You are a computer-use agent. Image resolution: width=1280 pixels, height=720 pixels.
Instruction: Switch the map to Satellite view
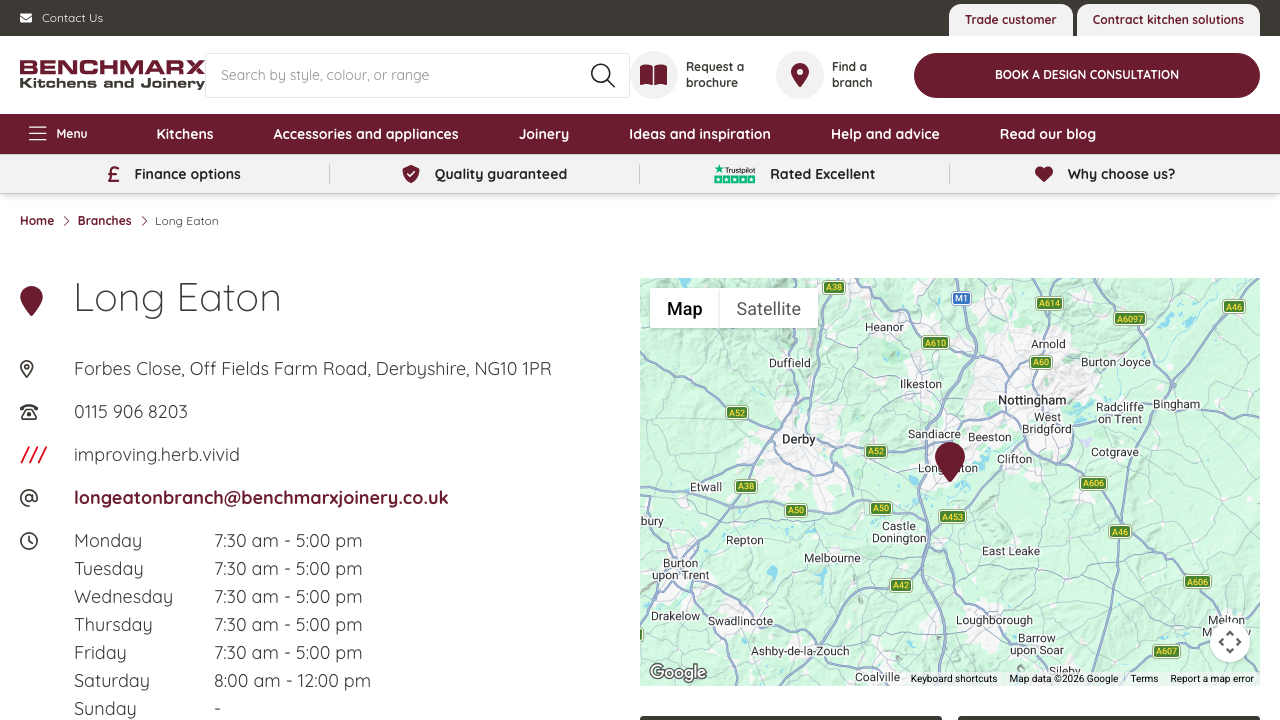768,308
